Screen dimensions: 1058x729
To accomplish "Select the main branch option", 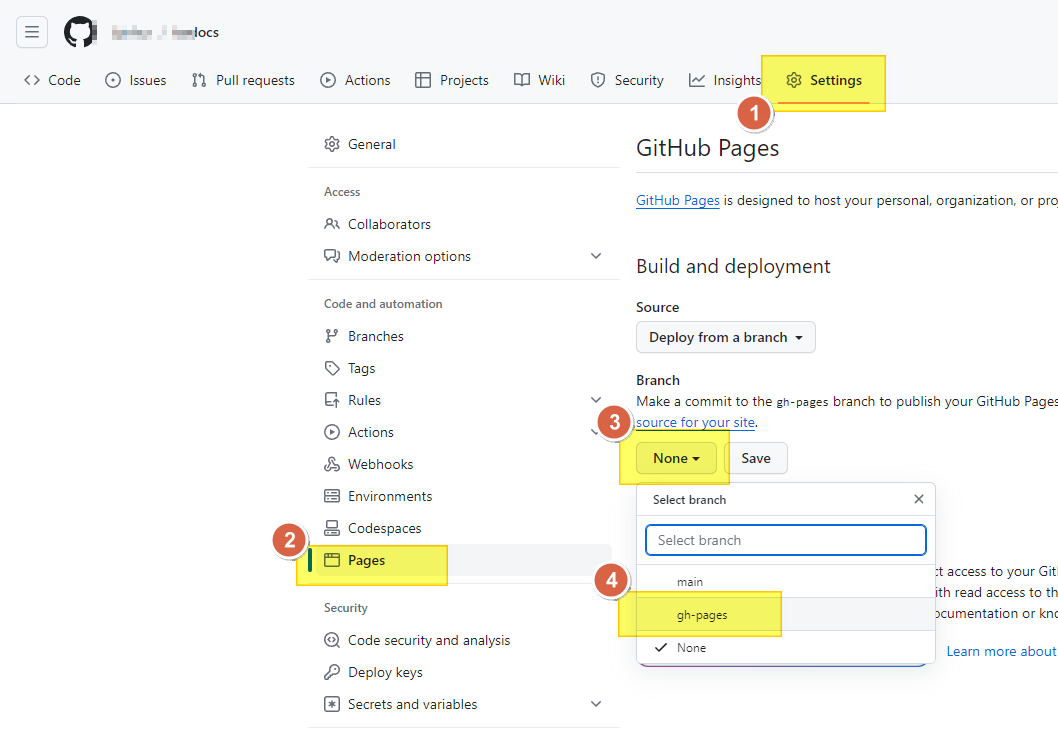I will (x=786, y=581).
